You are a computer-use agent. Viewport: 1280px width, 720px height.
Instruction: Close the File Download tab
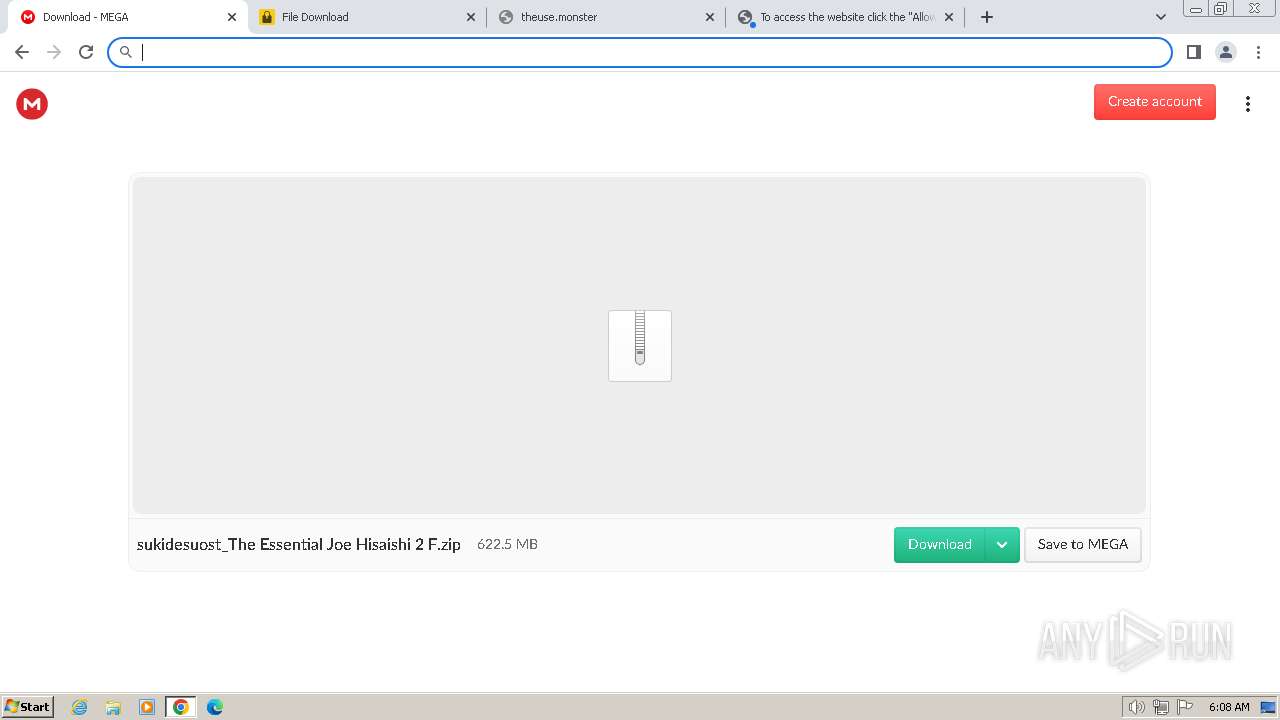click(x=471, y=17)
